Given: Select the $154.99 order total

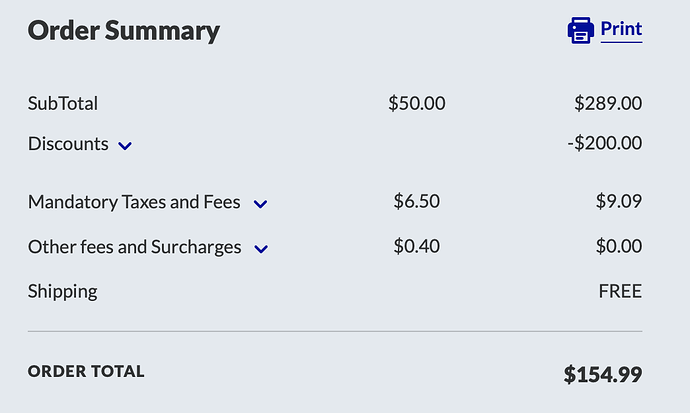Looking at the screenshot, I should 603,375.
